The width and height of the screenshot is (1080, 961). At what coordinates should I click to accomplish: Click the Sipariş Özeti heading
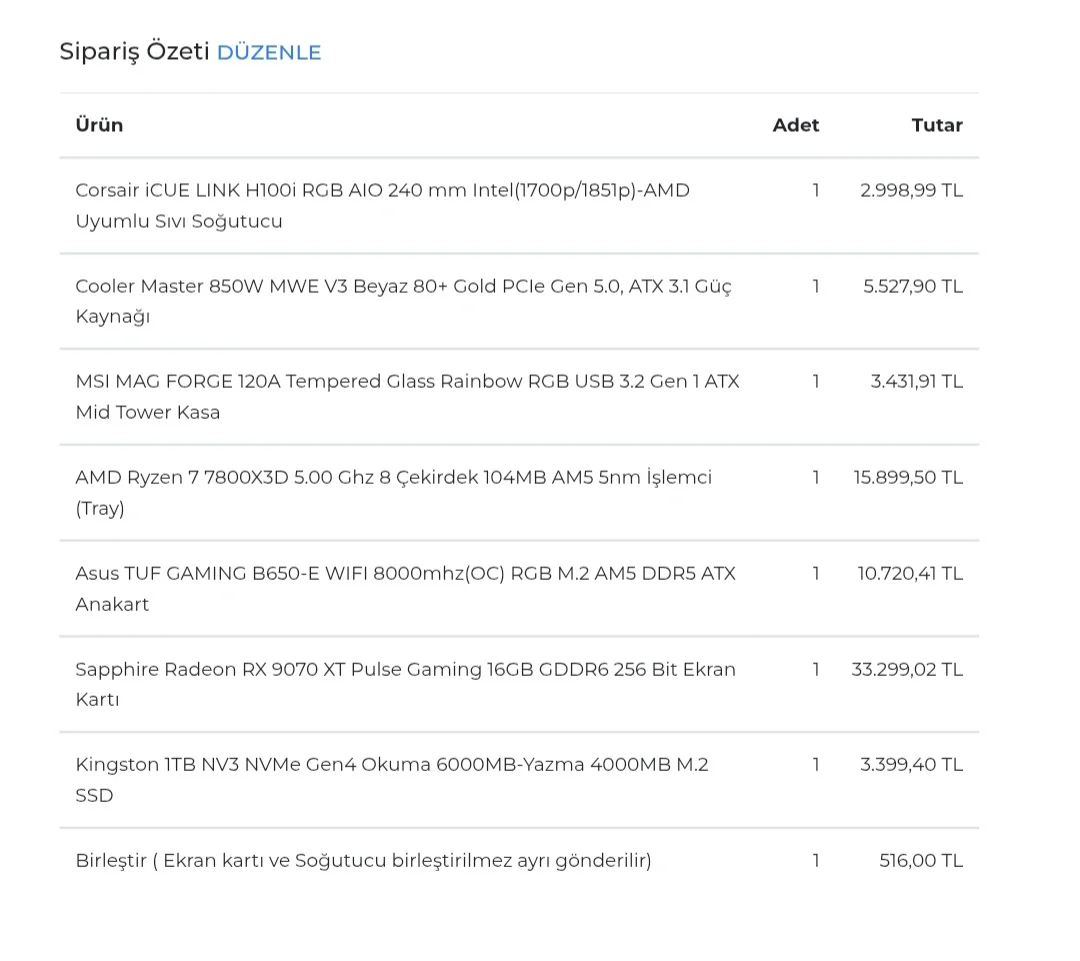tap(134, 52)
